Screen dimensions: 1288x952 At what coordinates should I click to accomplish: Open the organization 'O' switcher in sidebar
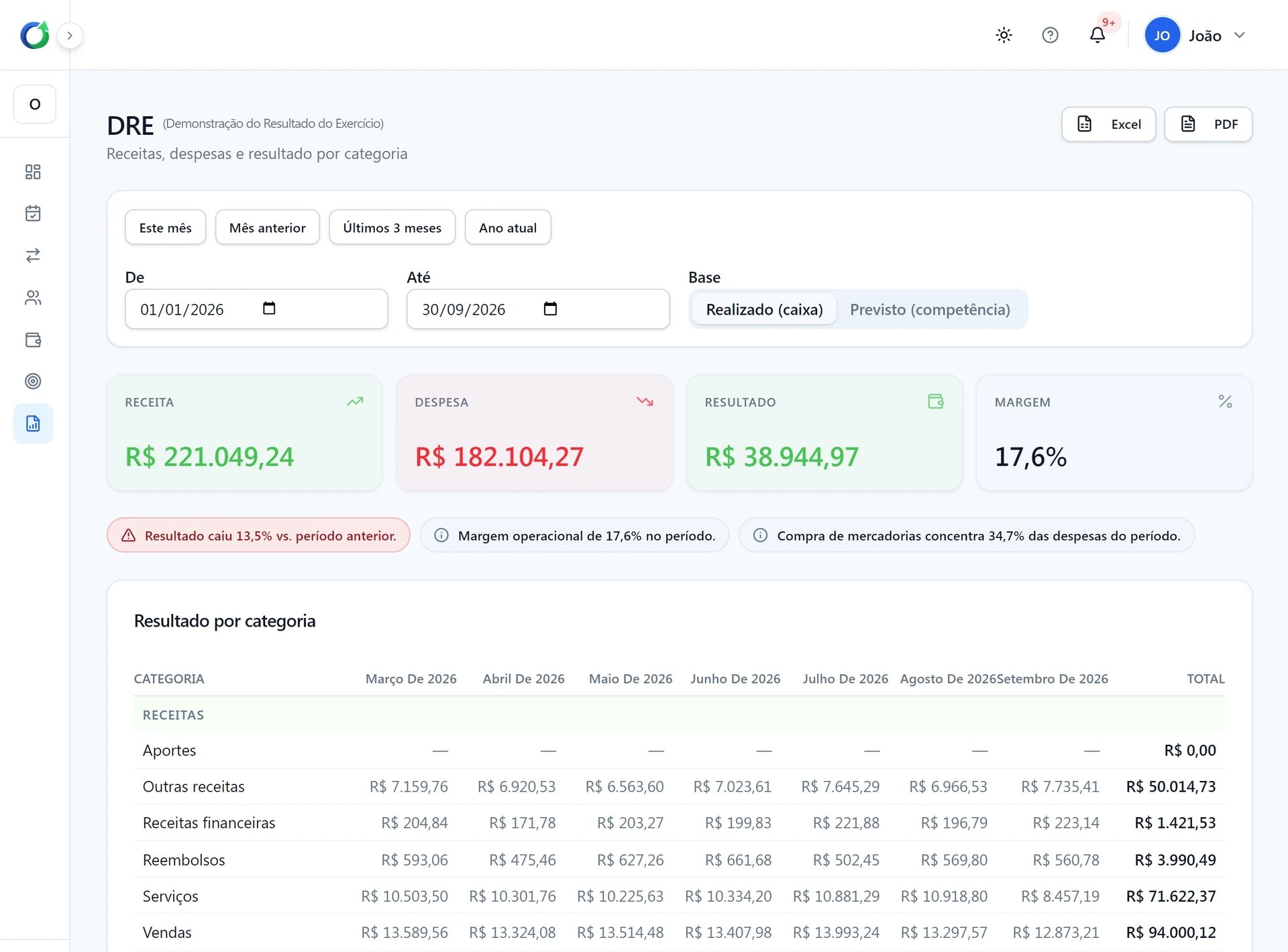coord(35,104)
